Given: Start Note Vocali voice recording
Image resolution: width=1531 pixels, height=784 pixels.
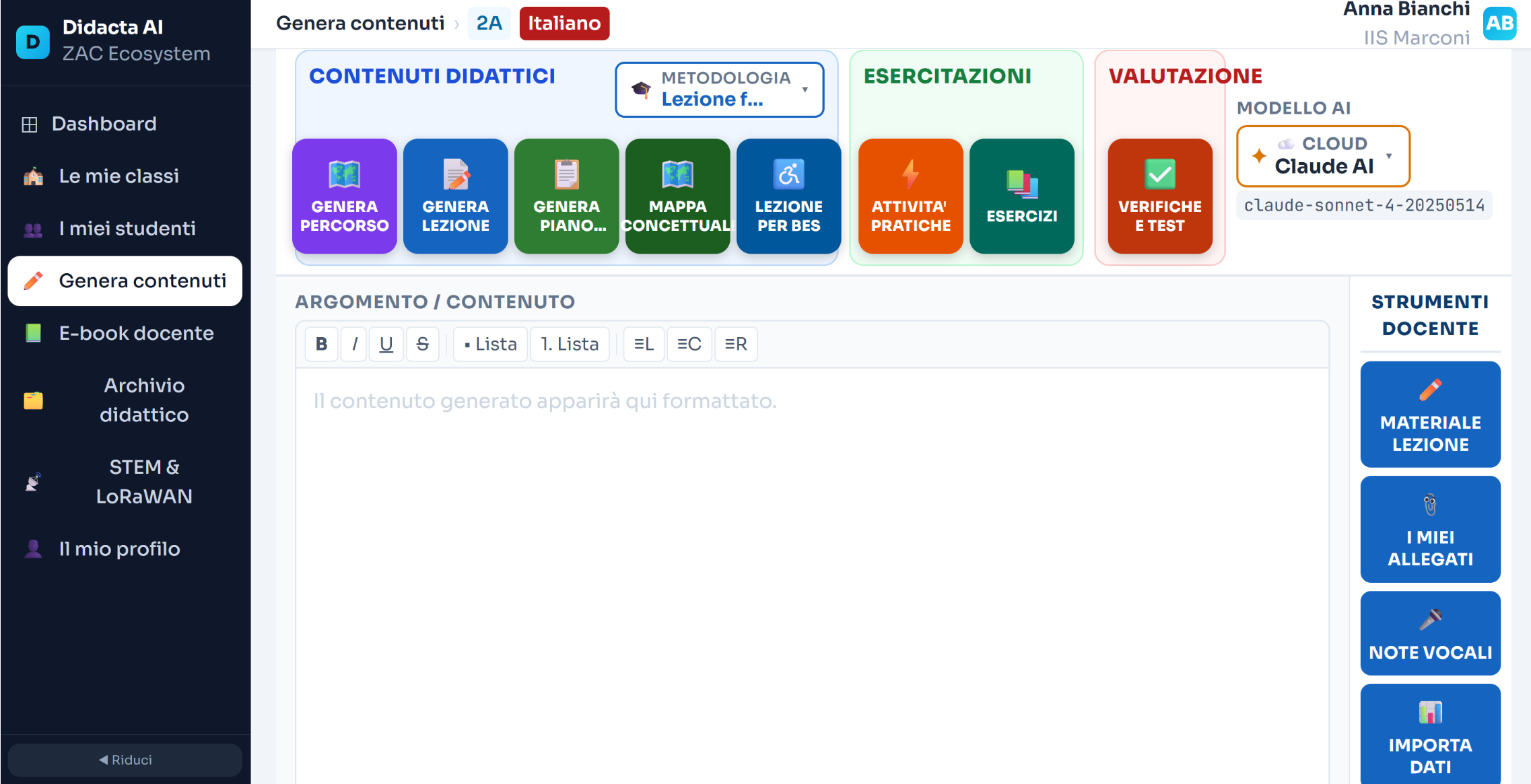Looking at the screenshot, I should point(1430,633).
